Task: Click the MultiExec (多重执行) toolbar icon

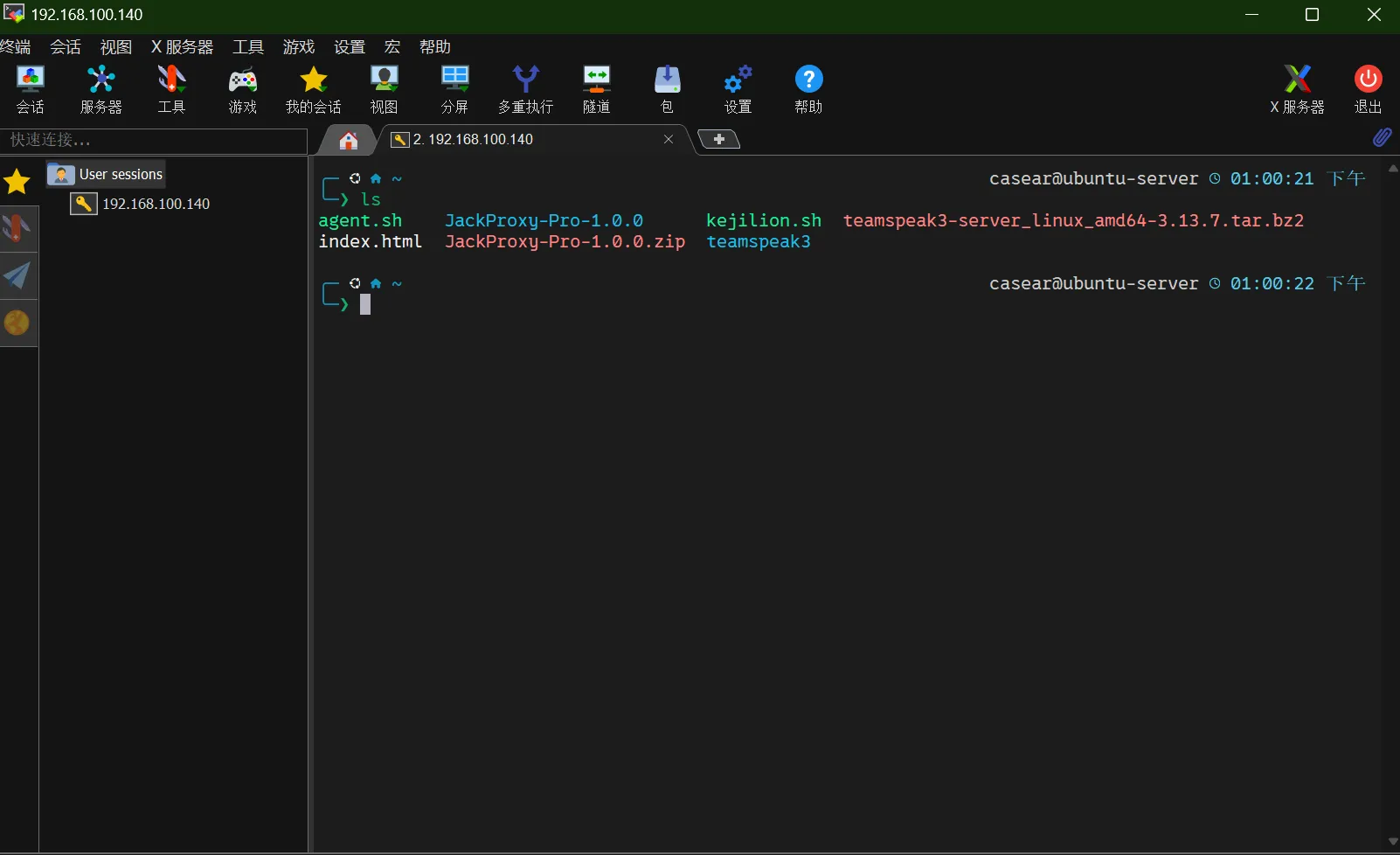Action: [x=525, y=89]
